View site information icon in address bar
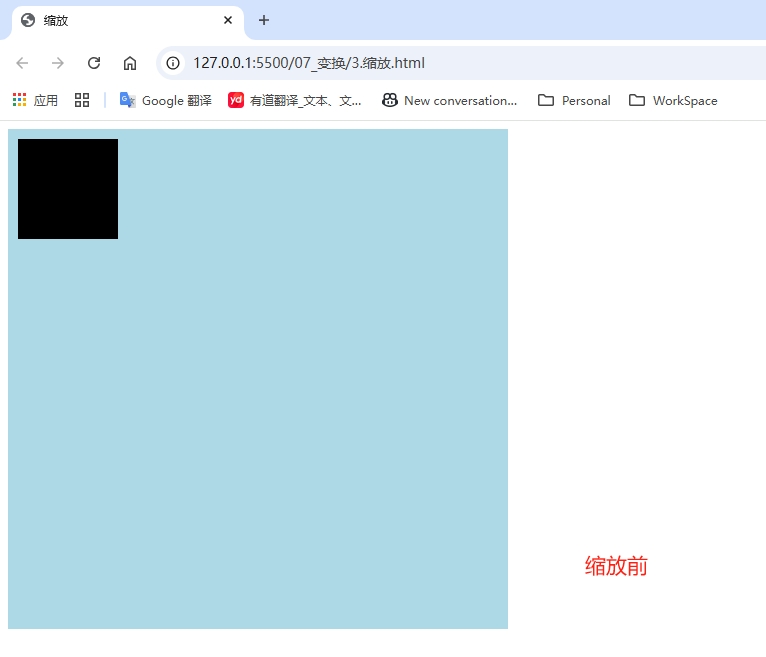Image resolution: width=766 pixels, height=657 pixels. (173, 63)
